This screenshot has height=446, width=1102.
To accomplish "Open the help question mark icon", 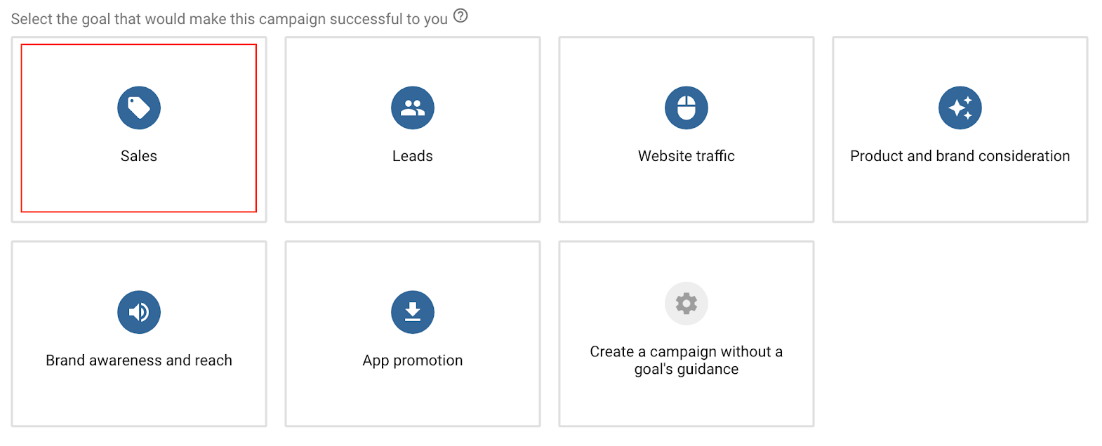I will click(460, 15).
